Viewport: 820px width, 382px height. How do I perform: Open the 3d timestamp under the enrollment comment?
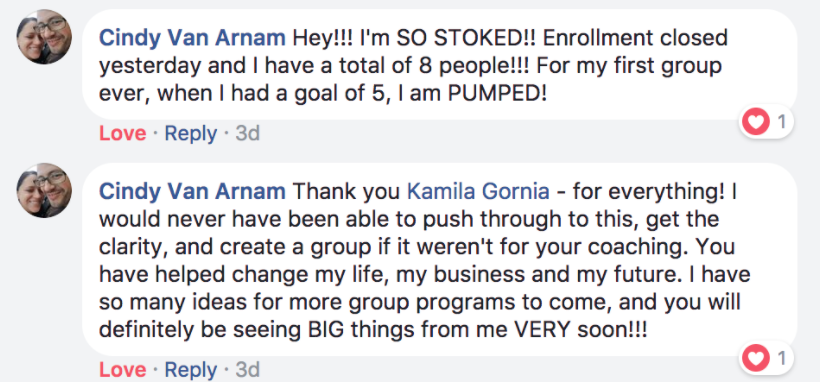(x=247, y=134)
